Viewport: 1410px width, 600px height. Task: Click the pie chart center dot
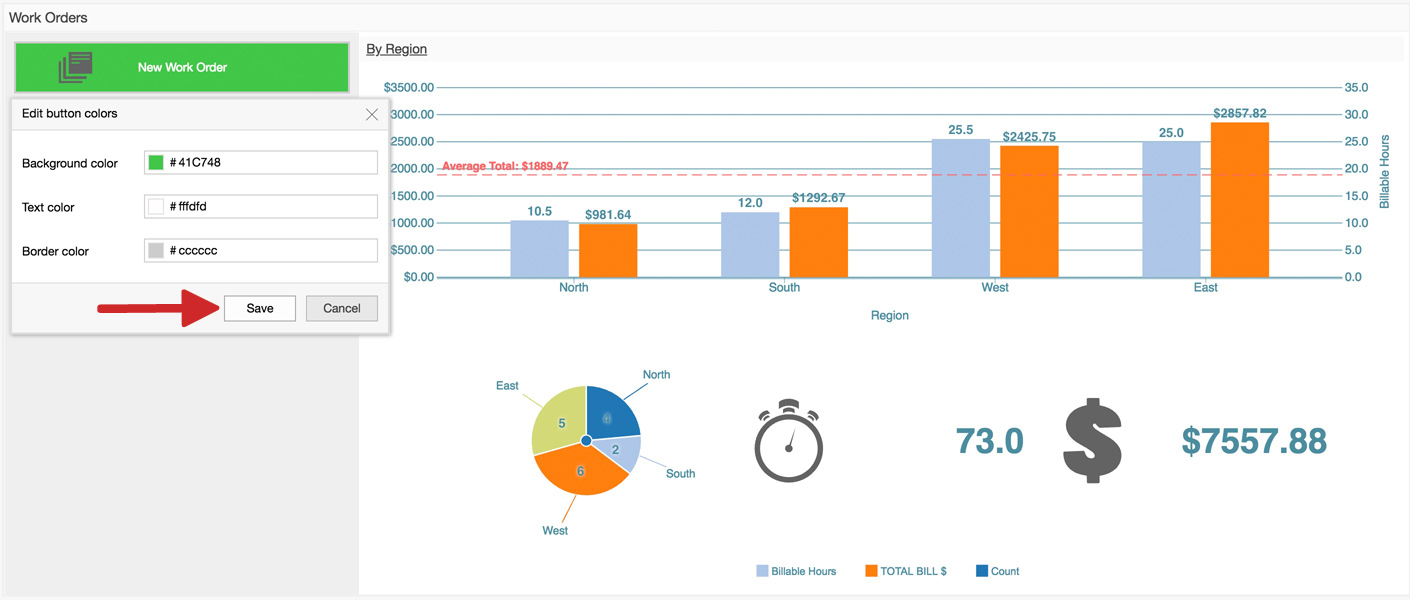586,440
